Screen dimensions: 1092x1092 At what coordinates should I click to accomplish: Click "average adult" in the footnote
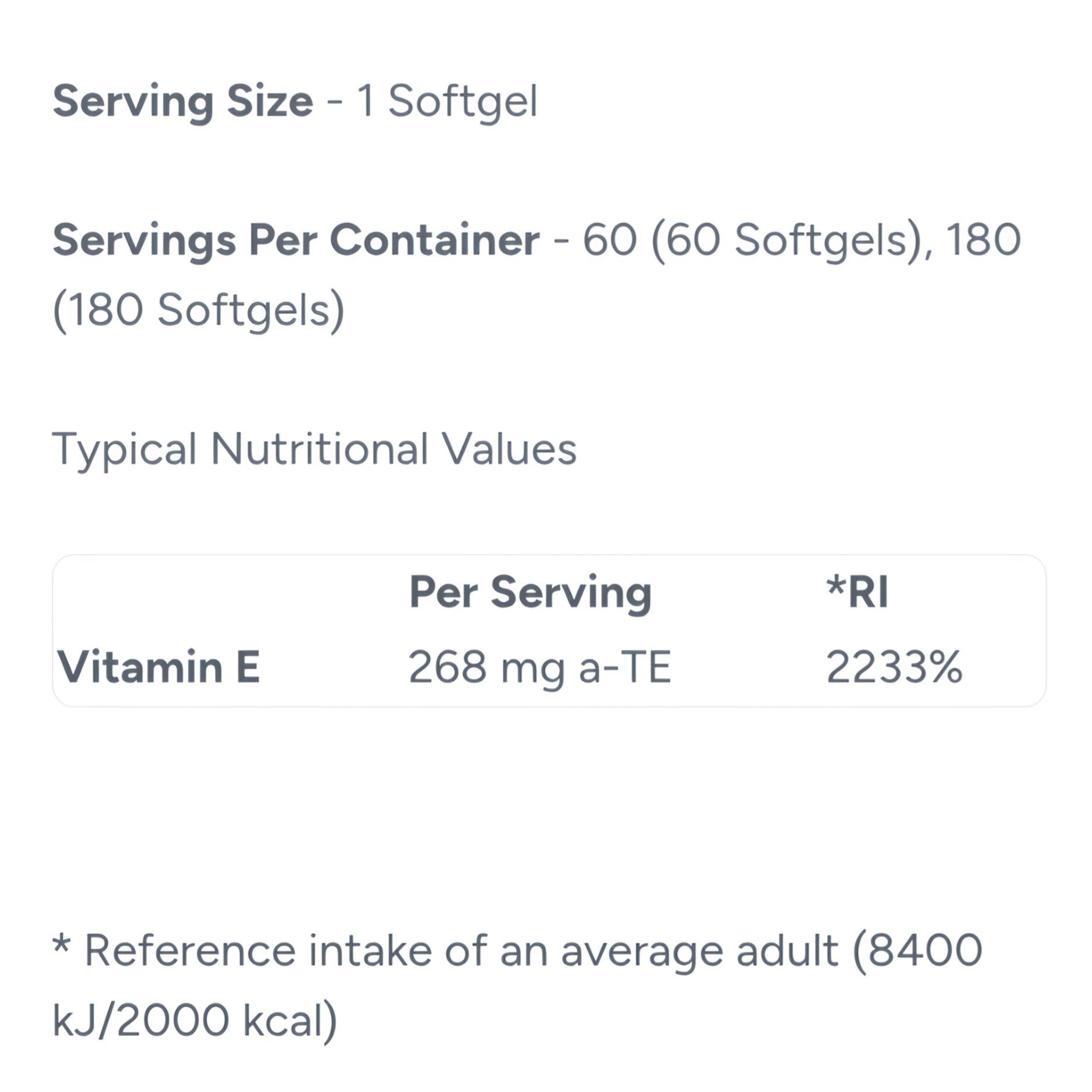[x=699, y=951]
